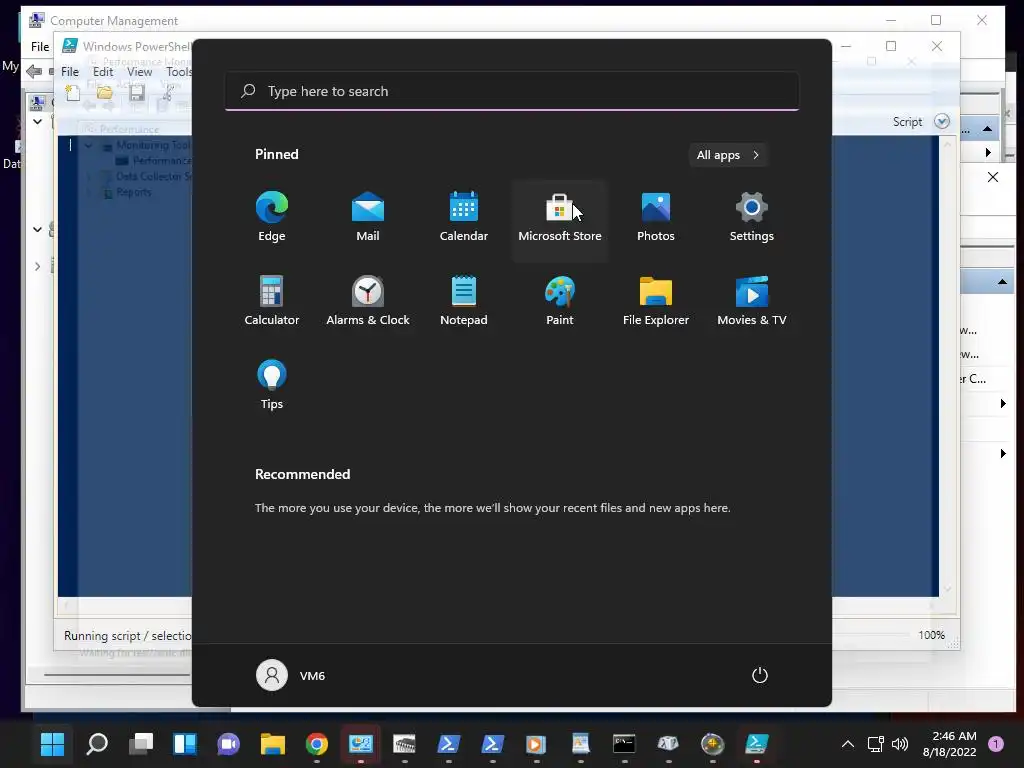Open the notification center badge

[x=996, y=743]
